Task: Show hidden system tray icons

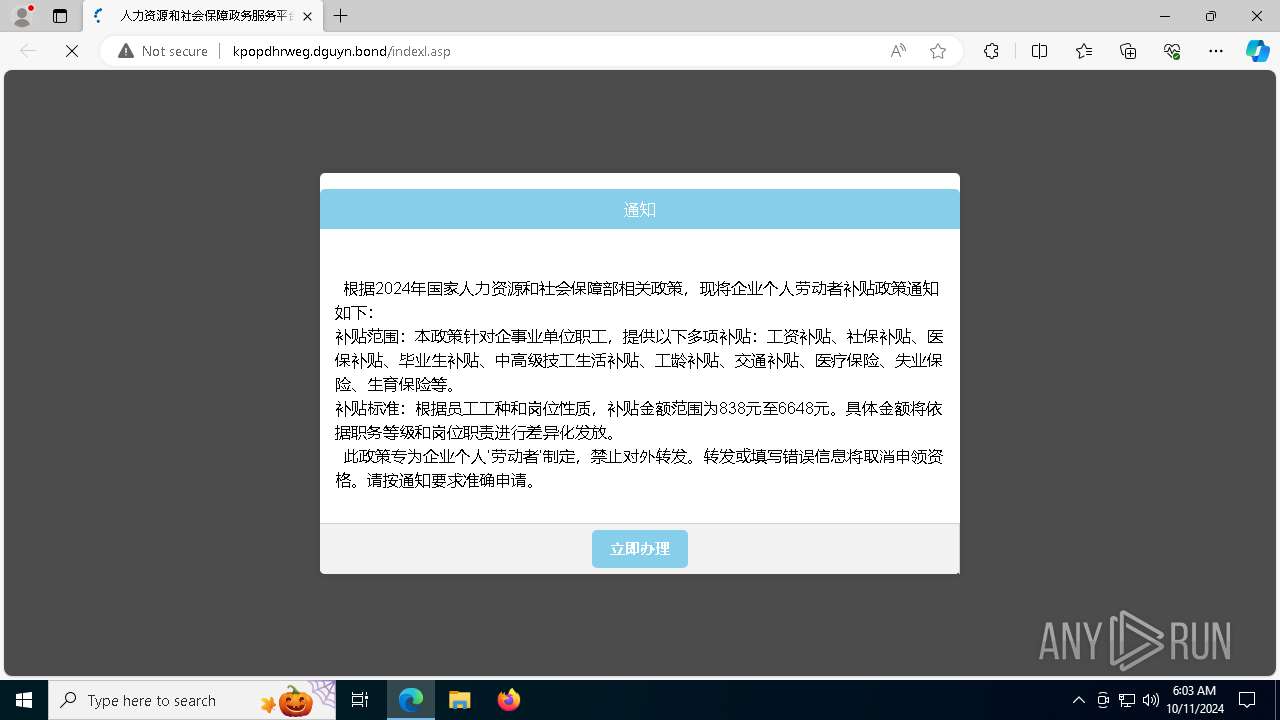Action: [x=1078, y=700]
